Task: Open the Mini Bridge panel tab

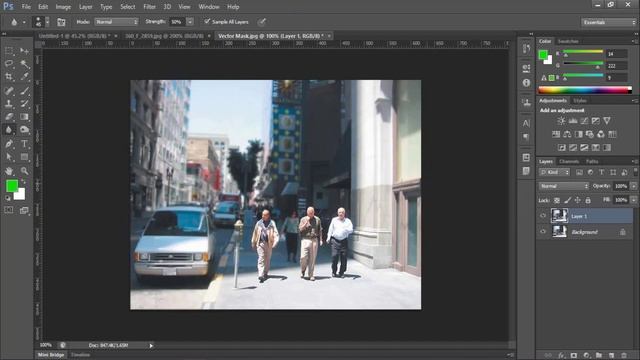Action: [x=51, y=355]
